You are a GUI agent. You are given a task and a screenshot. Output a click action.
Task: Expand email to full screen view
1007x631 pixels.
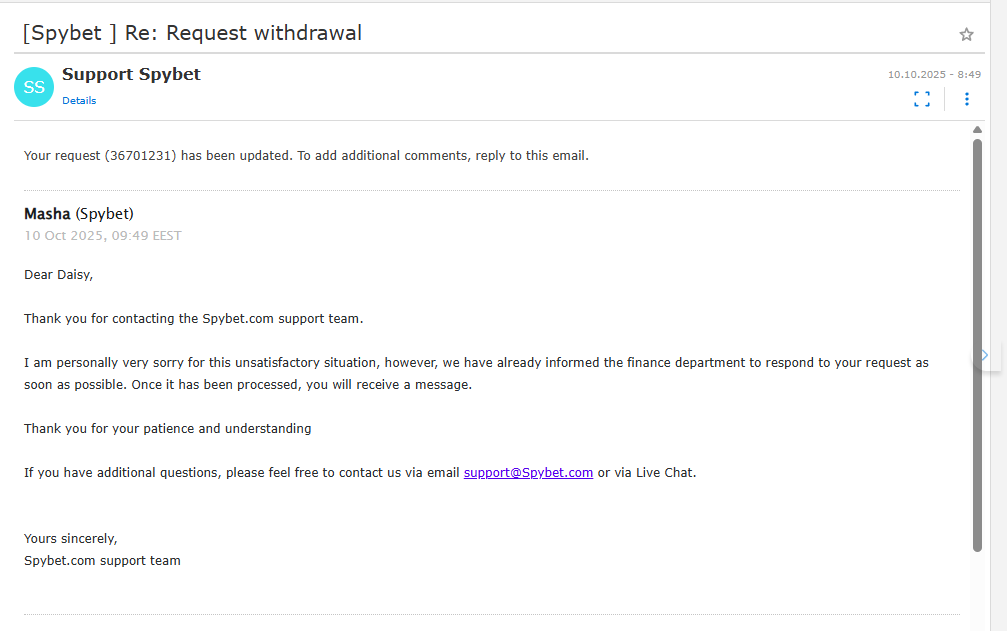(922, 98)
